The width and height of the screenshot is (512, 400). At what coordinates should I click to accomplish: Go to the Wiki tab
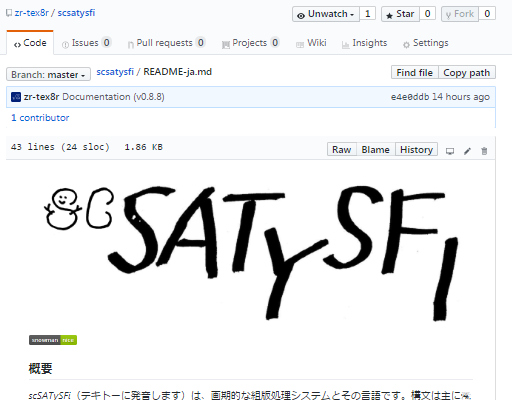311,43
